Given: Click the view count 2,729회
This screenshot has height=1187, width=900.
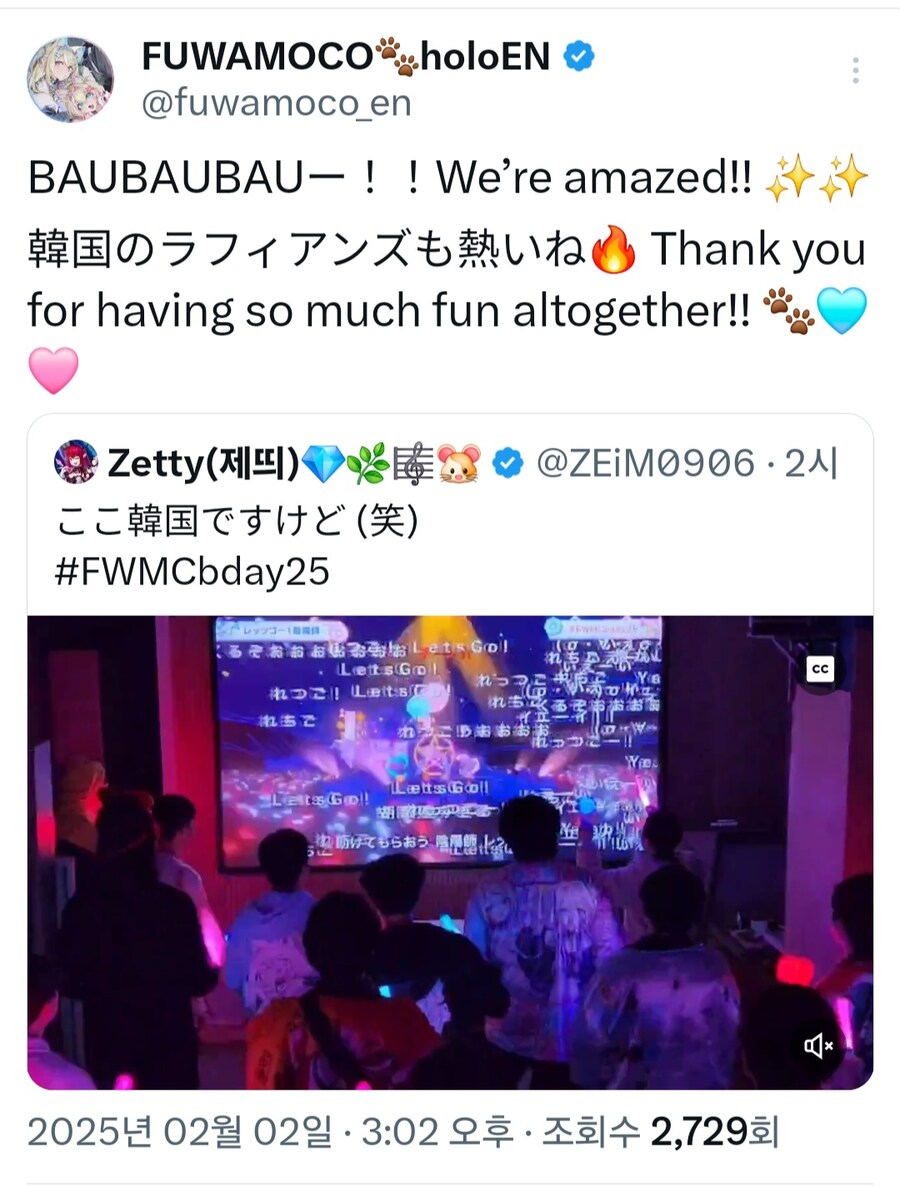Looking at the screenshot, I should (714, 1132).
